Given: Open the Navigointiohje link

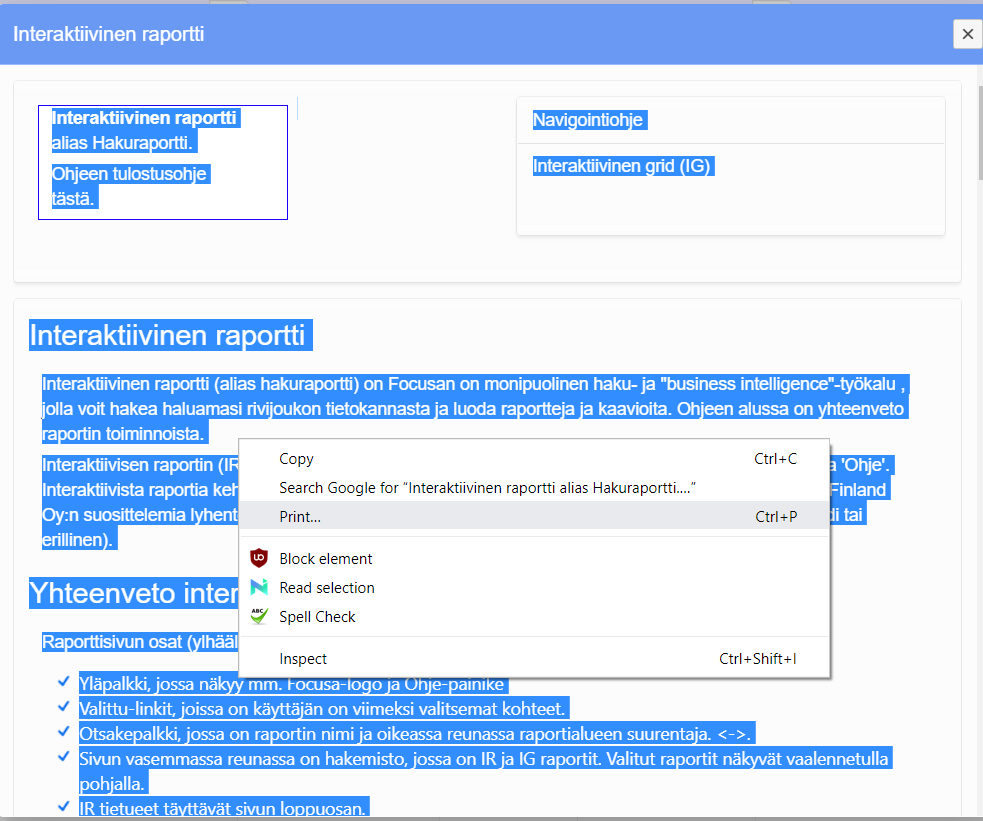Looking at the screenshot, I should pyautogui.click(x=588, y=121).
